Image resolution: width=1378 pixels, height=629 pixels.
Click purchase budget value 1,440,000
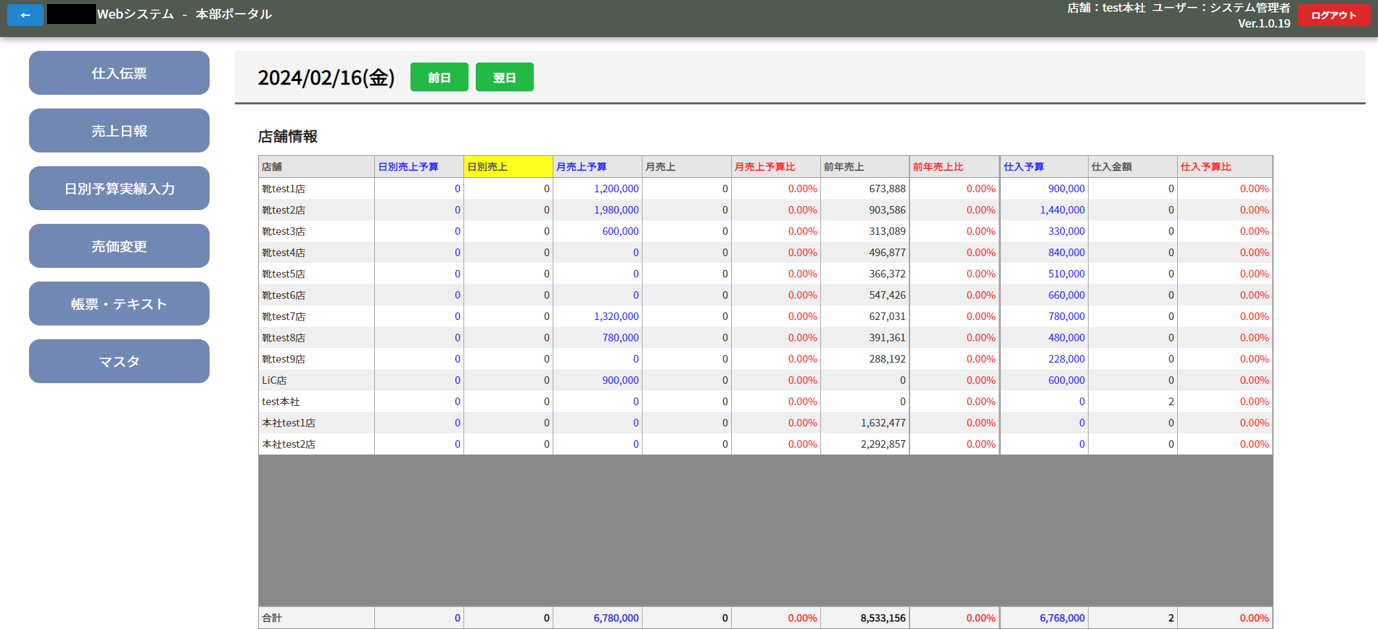click(x=1062, y=210)
